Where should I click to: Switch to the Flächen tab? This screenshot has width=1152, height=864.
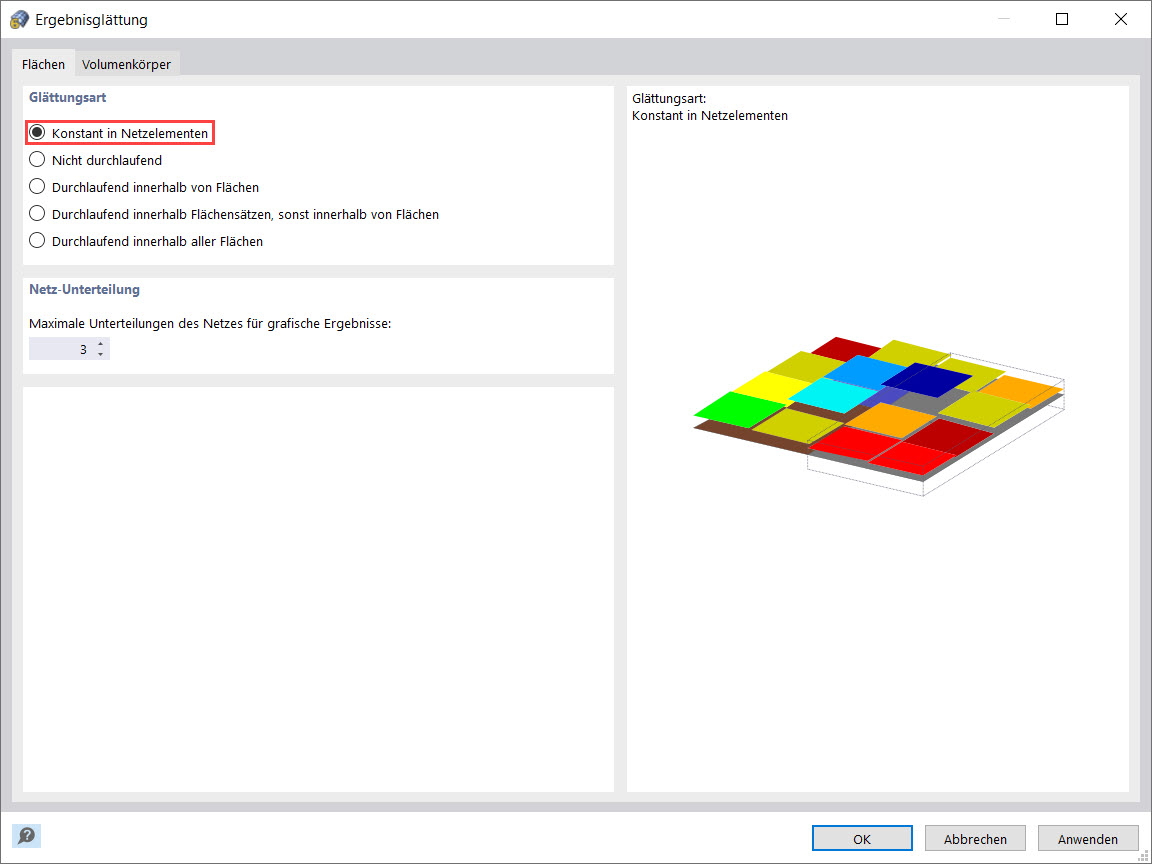[43, 65]
